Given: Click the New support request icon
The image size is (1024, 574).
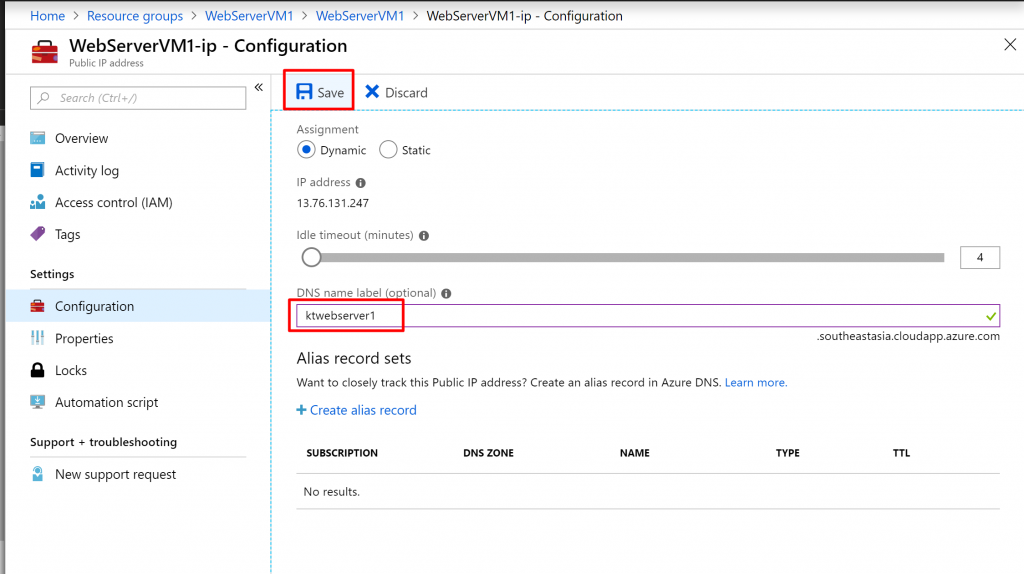Looking at the screenshot, I should (x=38, y=473).
